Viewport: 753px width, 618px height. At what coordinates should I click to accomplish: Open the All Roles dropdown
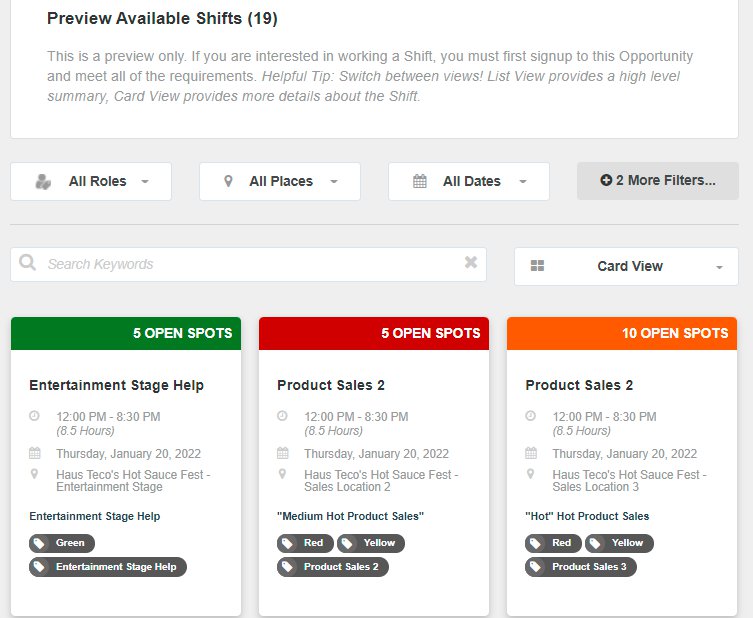click(x=91, y=182)
